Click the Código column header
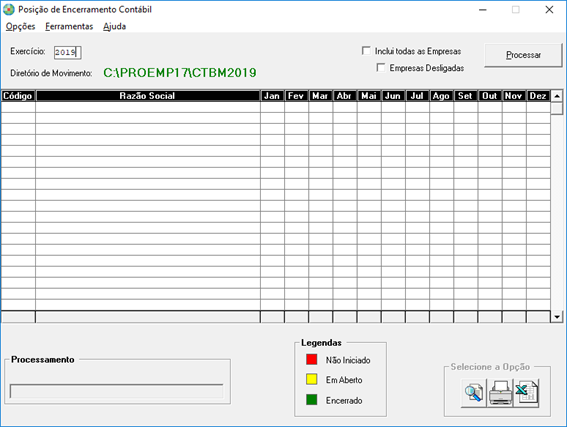Viewport: 567px width, 427px height. [18, 96]
